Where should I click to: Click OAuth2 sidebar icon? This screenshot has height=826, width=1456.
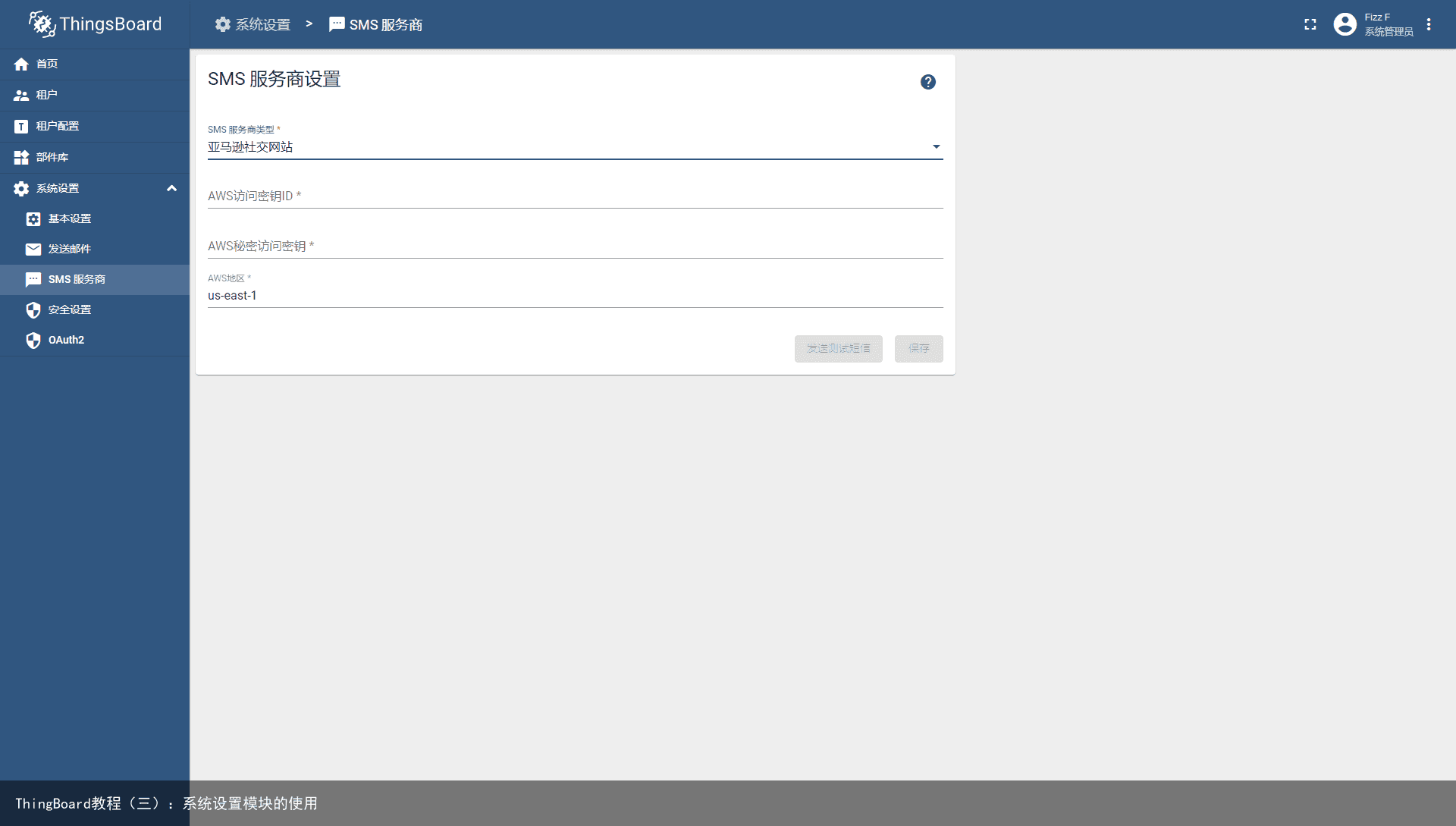tap(34, 340)
